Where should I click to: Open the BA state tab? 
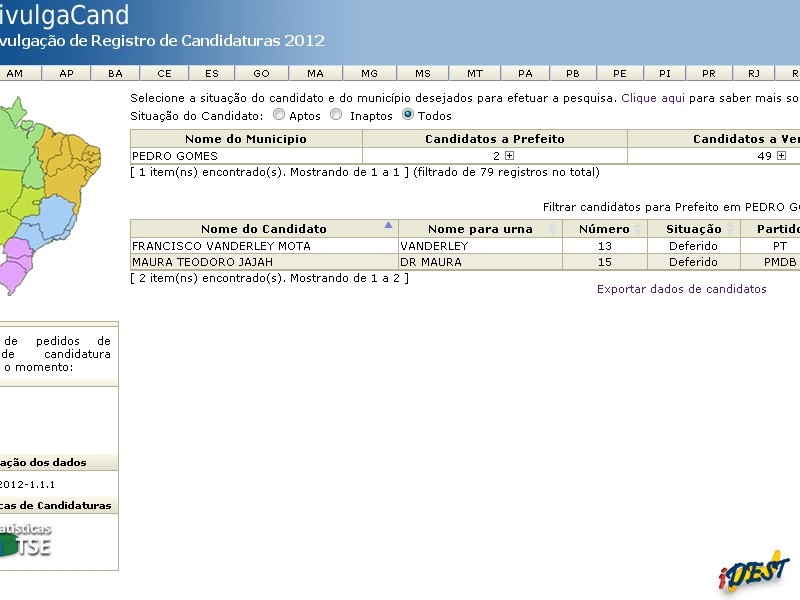[x=115, y=73]
